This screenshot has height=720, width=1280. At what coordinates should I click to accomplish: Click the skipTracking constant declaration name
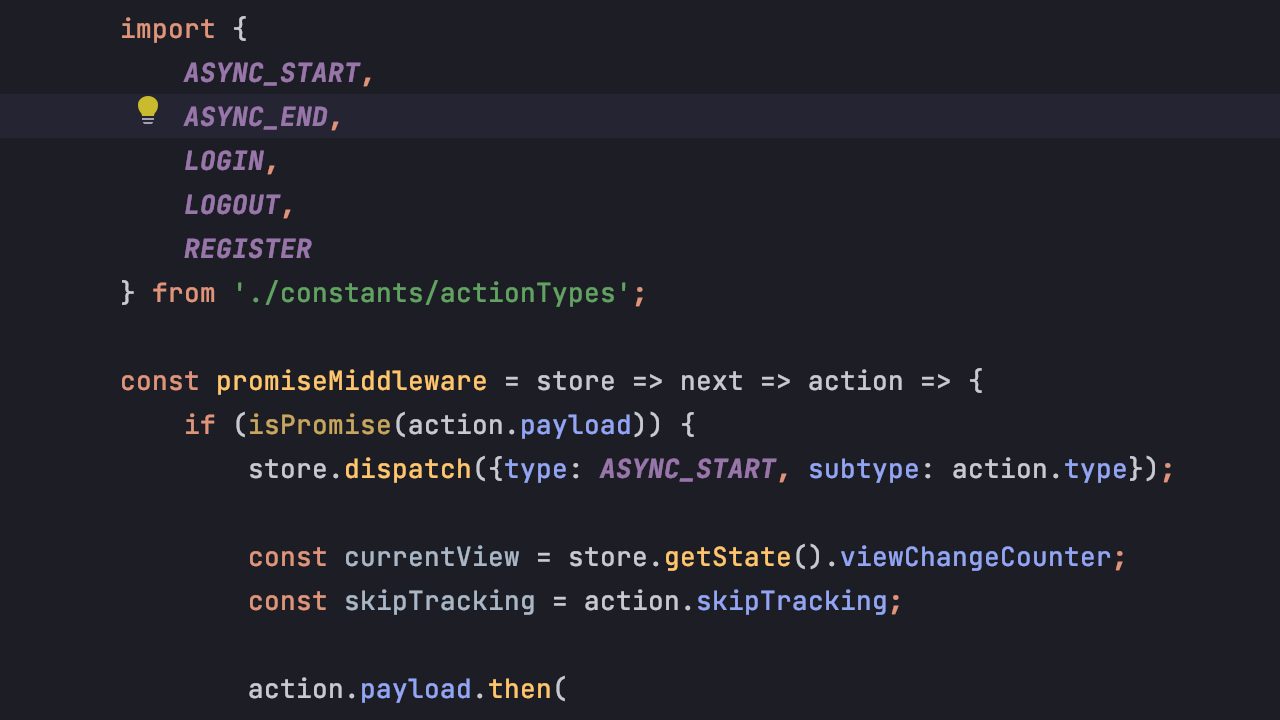pyautogui.click(x=440, y=601)
